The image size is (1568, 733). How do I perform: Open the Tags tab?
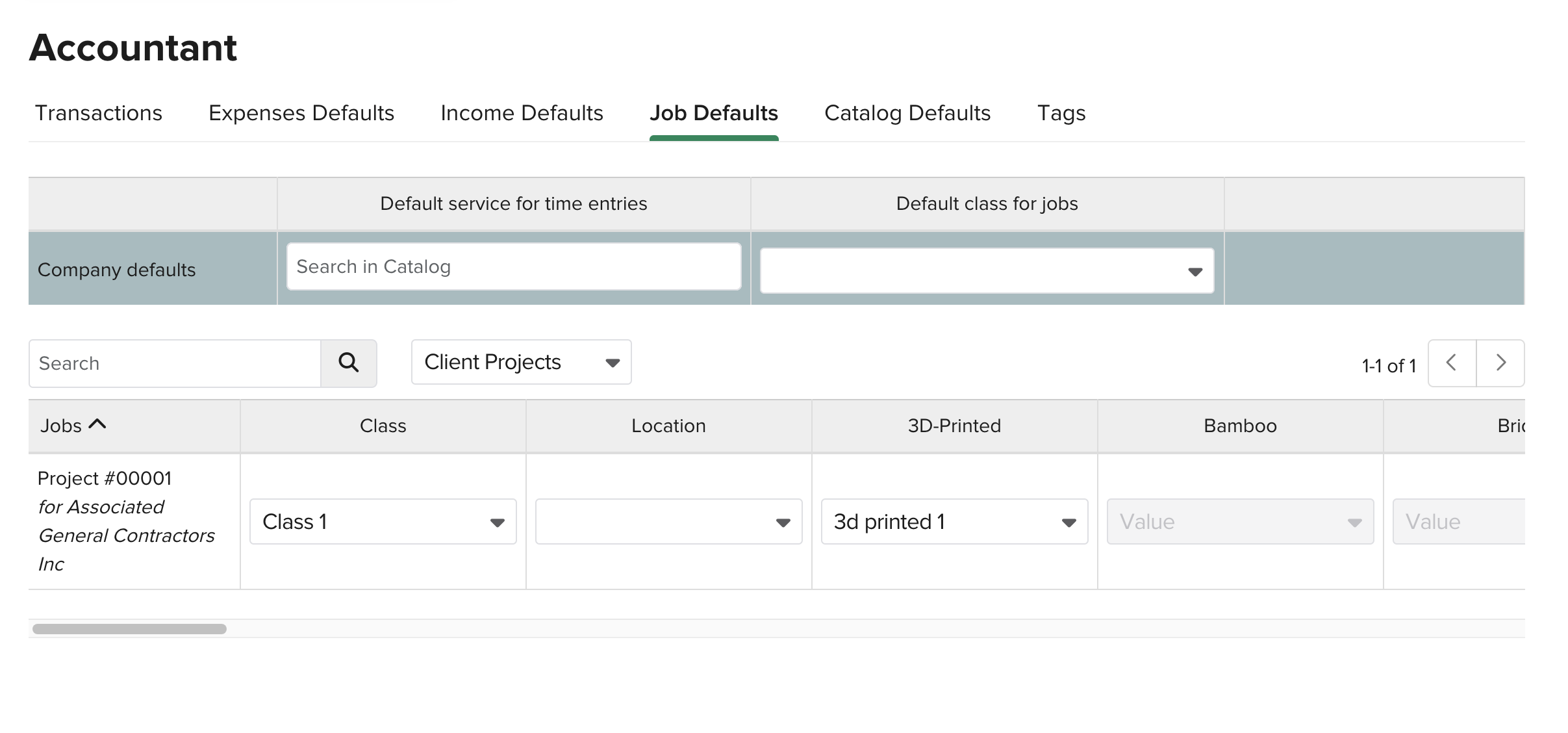[1061, 113]
